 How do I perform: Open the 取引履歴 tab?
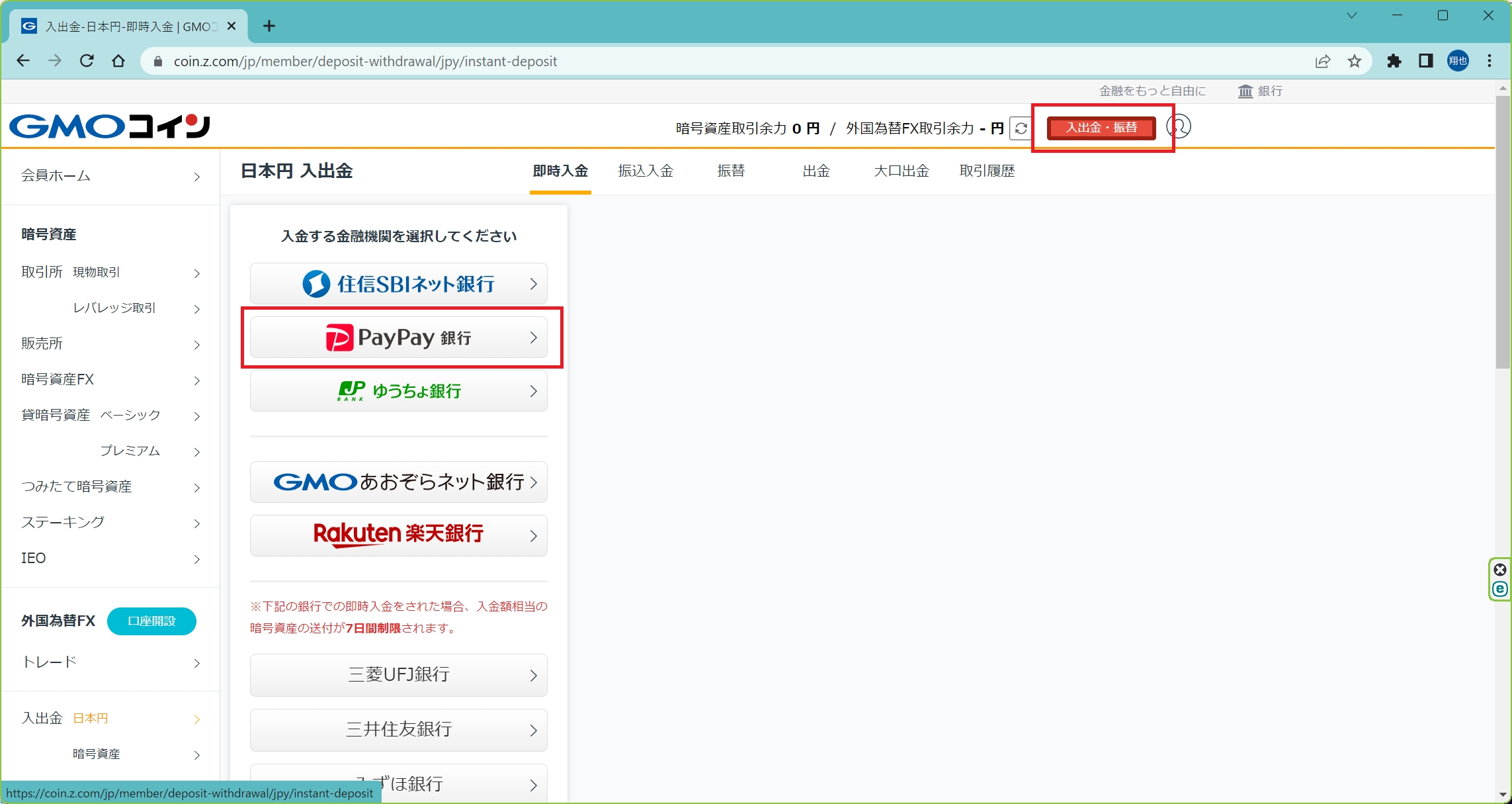tap(987, 171)
